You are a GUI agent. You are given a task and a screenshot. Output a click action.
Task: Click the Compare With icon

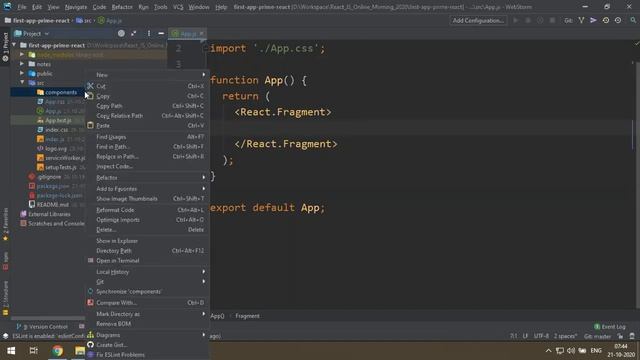tap(90, 302)
